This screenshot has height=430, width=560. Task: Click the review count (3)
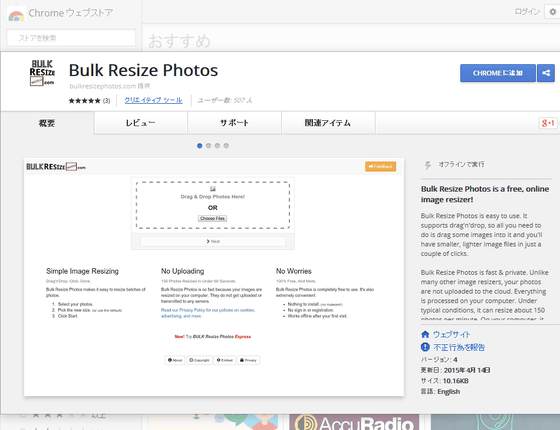click(x=106, y=101)
